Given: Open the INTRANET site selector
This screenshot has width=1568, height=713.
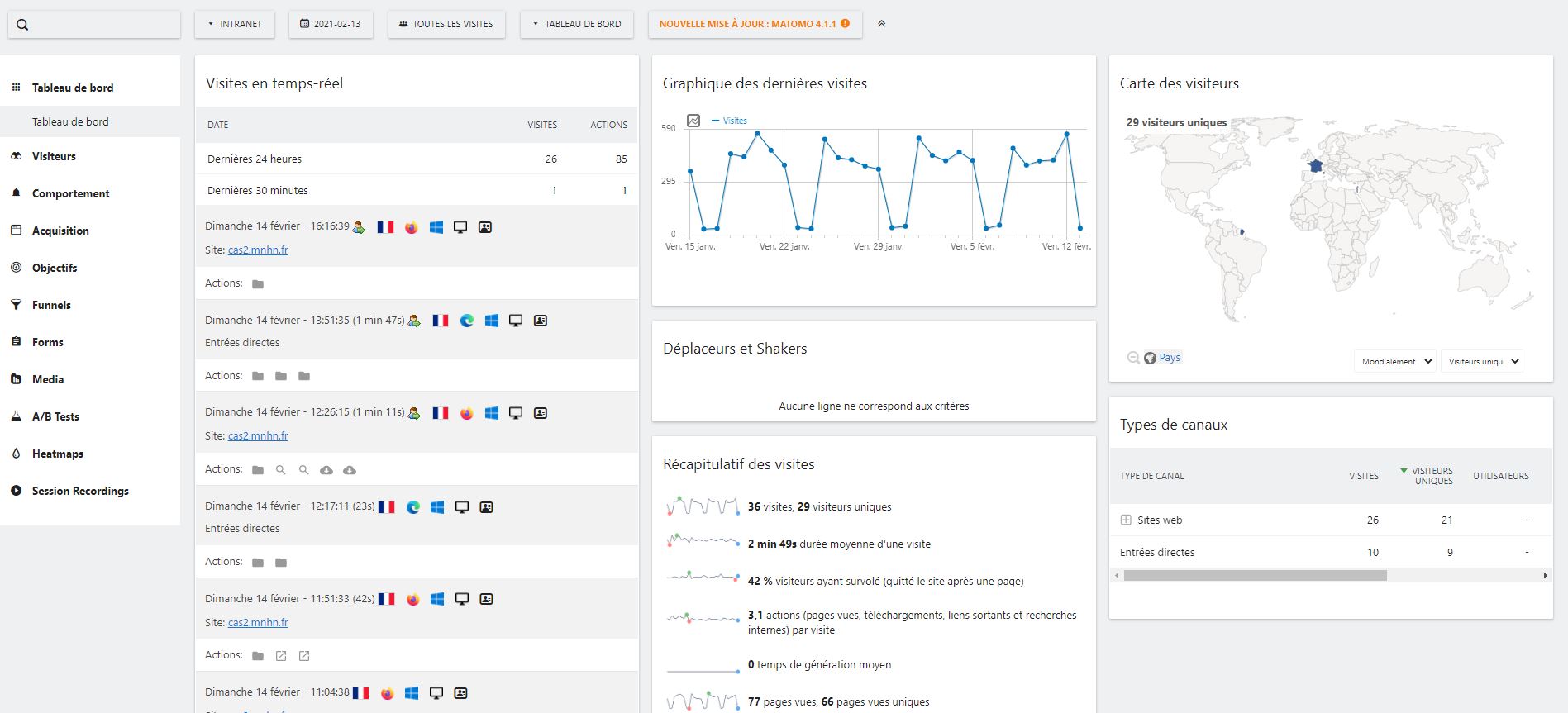Looking at the screenshot, I should [235, 24].
